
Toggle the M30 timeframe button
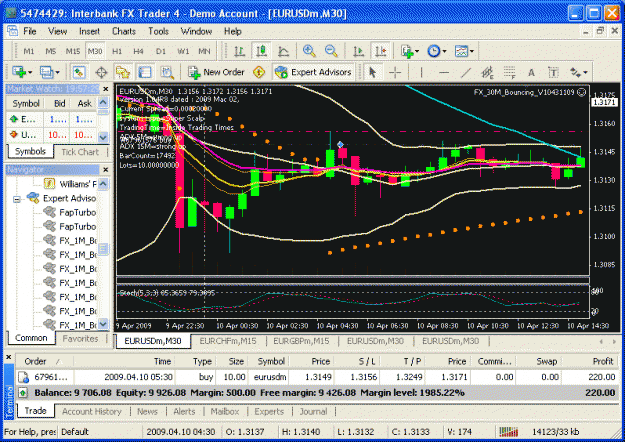pyautogui.click(x=95, y=51)
